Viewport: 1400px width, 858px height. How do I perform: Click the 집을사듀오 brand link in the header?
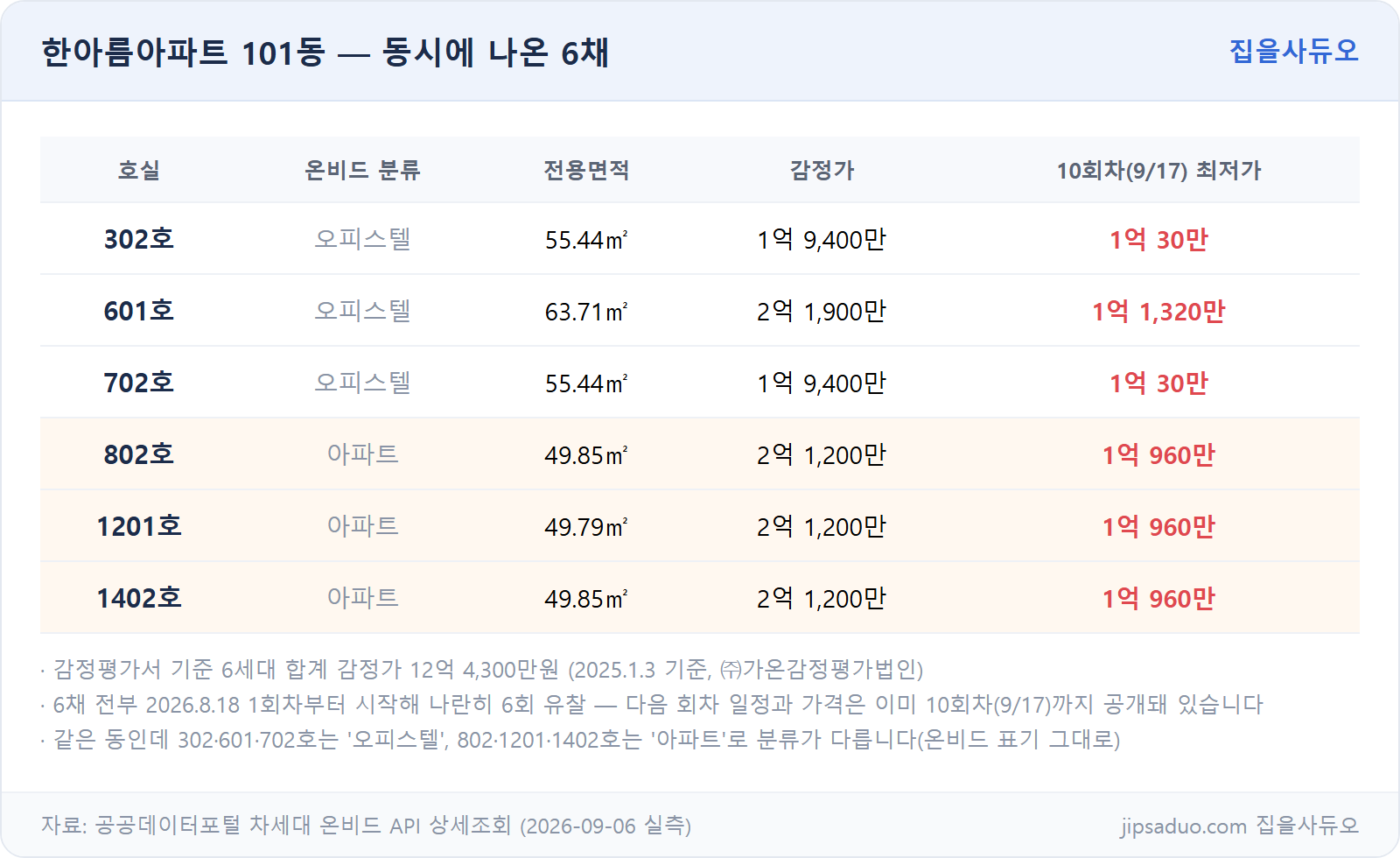pyautogui.click(x=1293, y=51)
